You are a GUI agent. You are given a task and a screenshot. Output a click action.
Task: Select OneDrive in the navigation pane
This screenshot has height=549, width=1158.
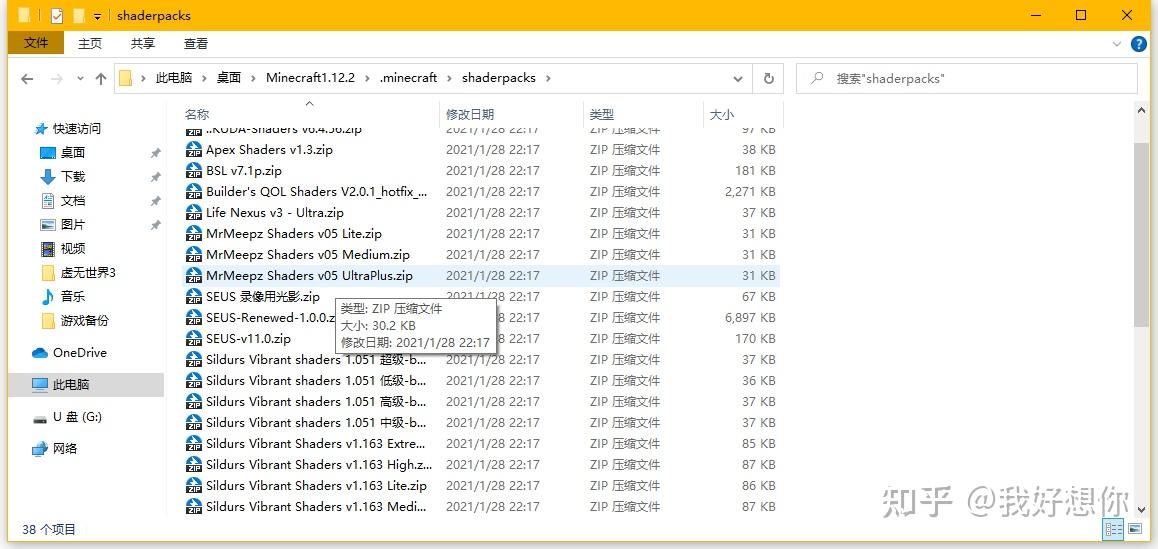tap(80, 353)
